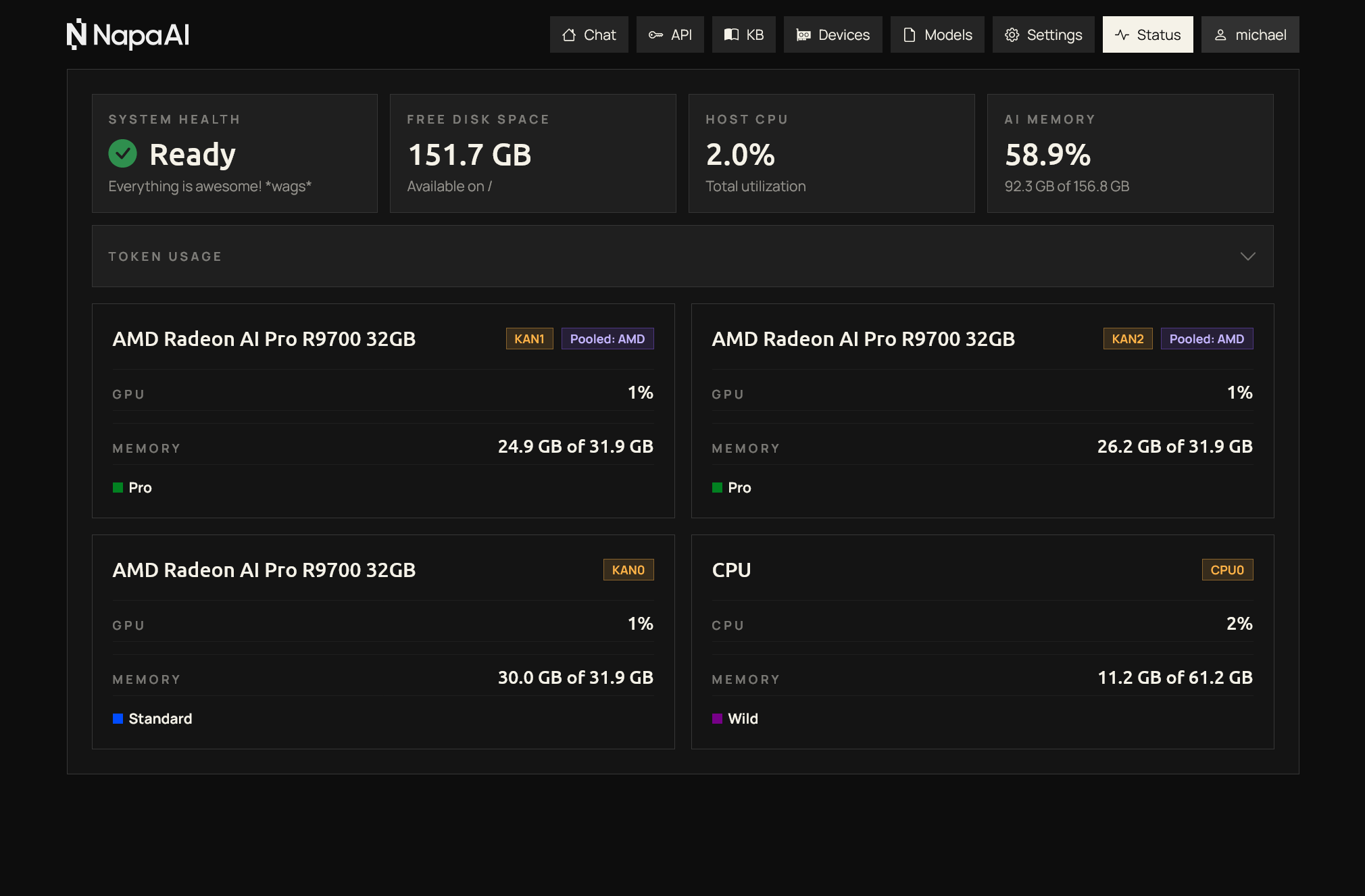The width and height of the screenshot is (1365, 896).
Task: Click the CPU card title
Action: click(731, 570)
